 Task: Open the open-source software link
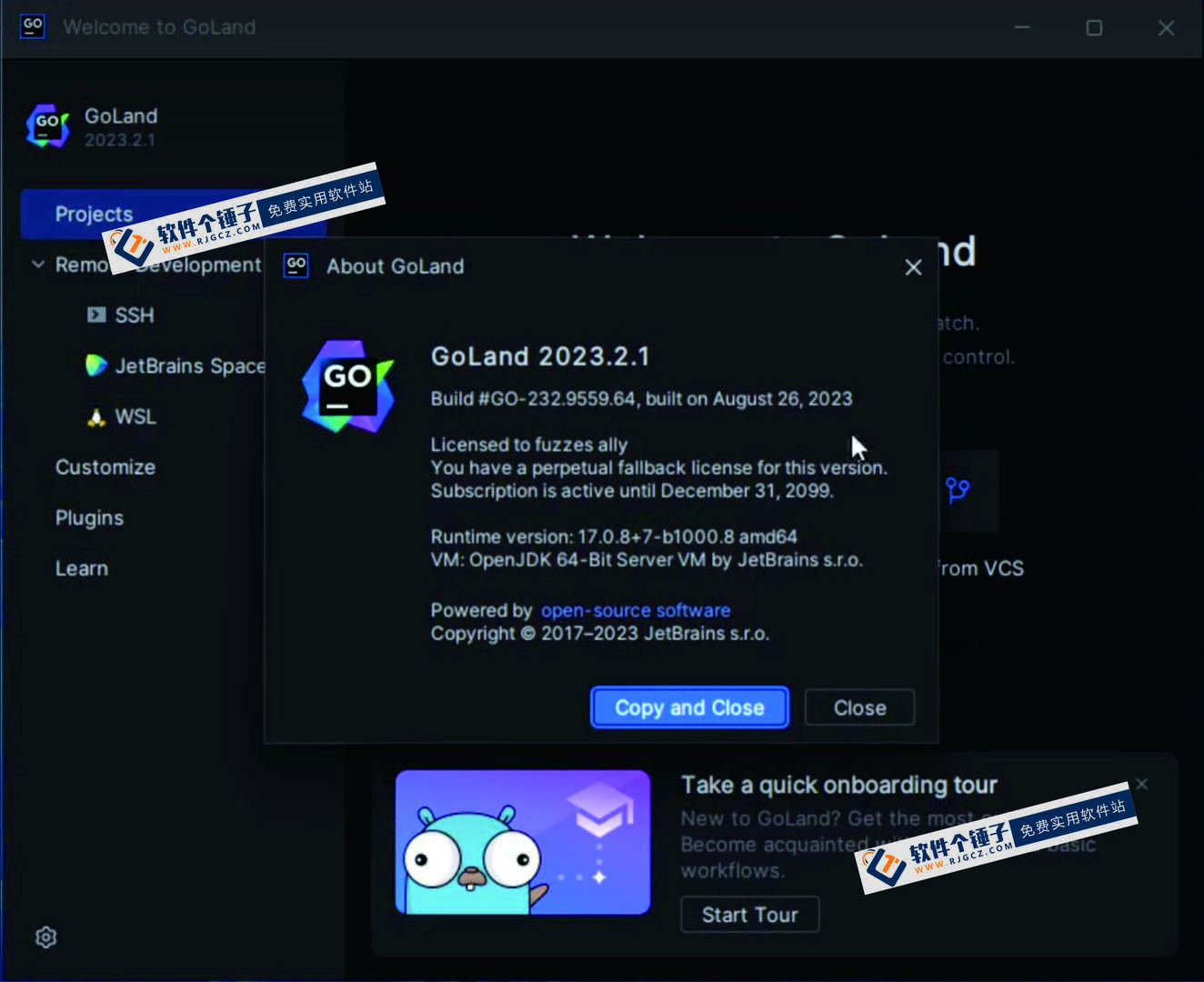[636, 610]
